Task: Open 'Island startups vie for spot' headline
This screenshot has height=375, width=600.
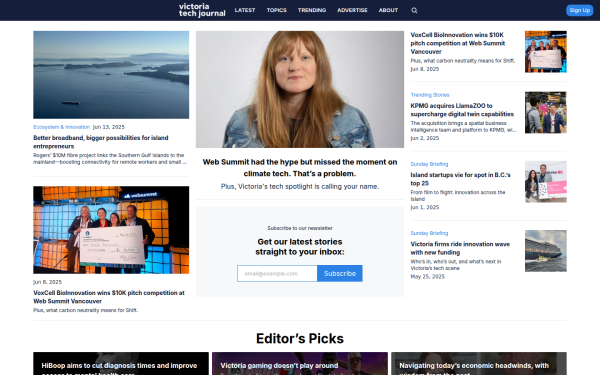Action: coord(460,179)
